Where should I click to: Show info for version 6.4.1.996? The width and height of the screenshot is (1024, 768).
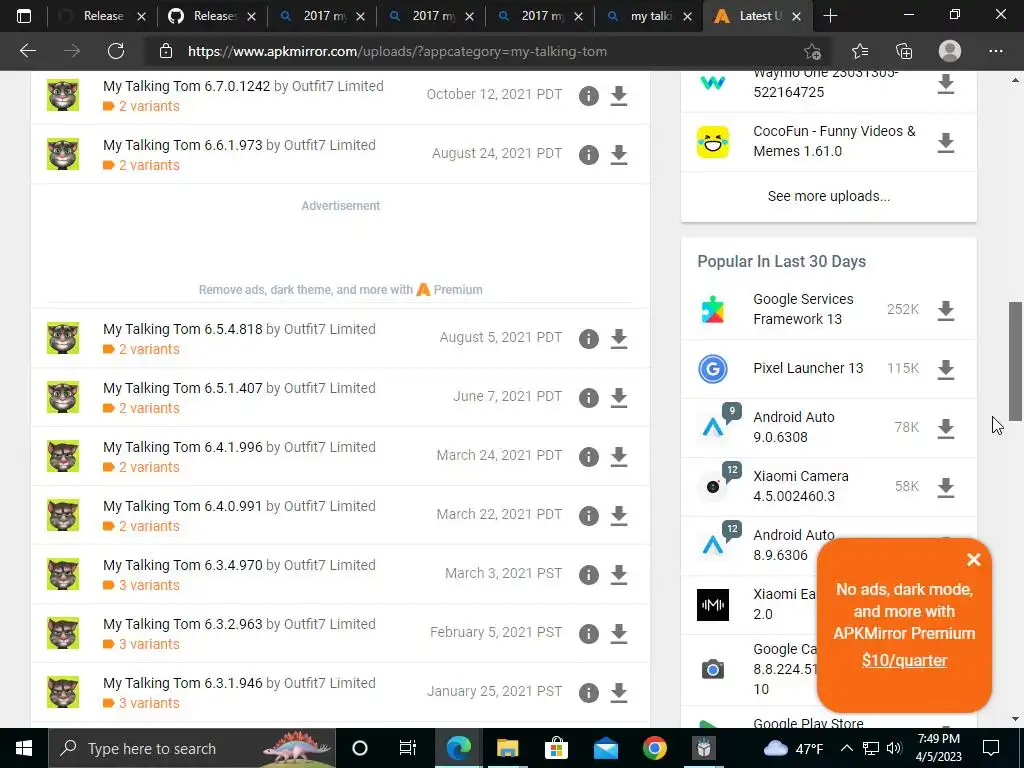588,456
